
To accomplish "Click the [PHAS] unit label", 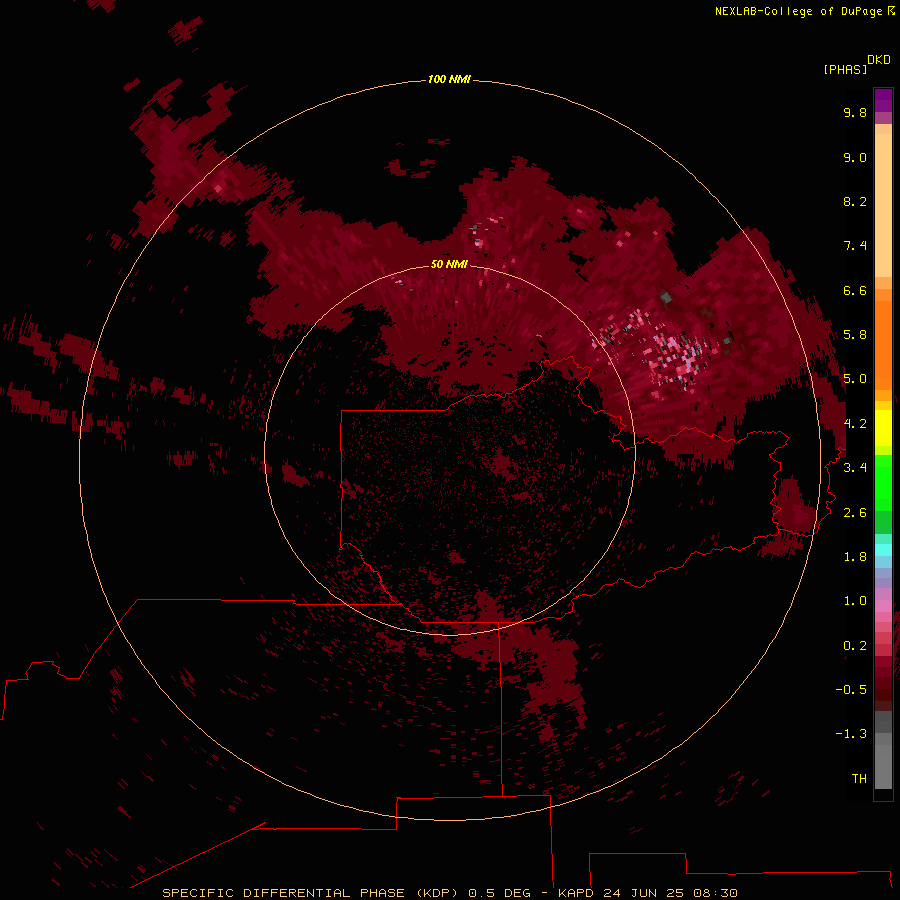I will 845,70.
